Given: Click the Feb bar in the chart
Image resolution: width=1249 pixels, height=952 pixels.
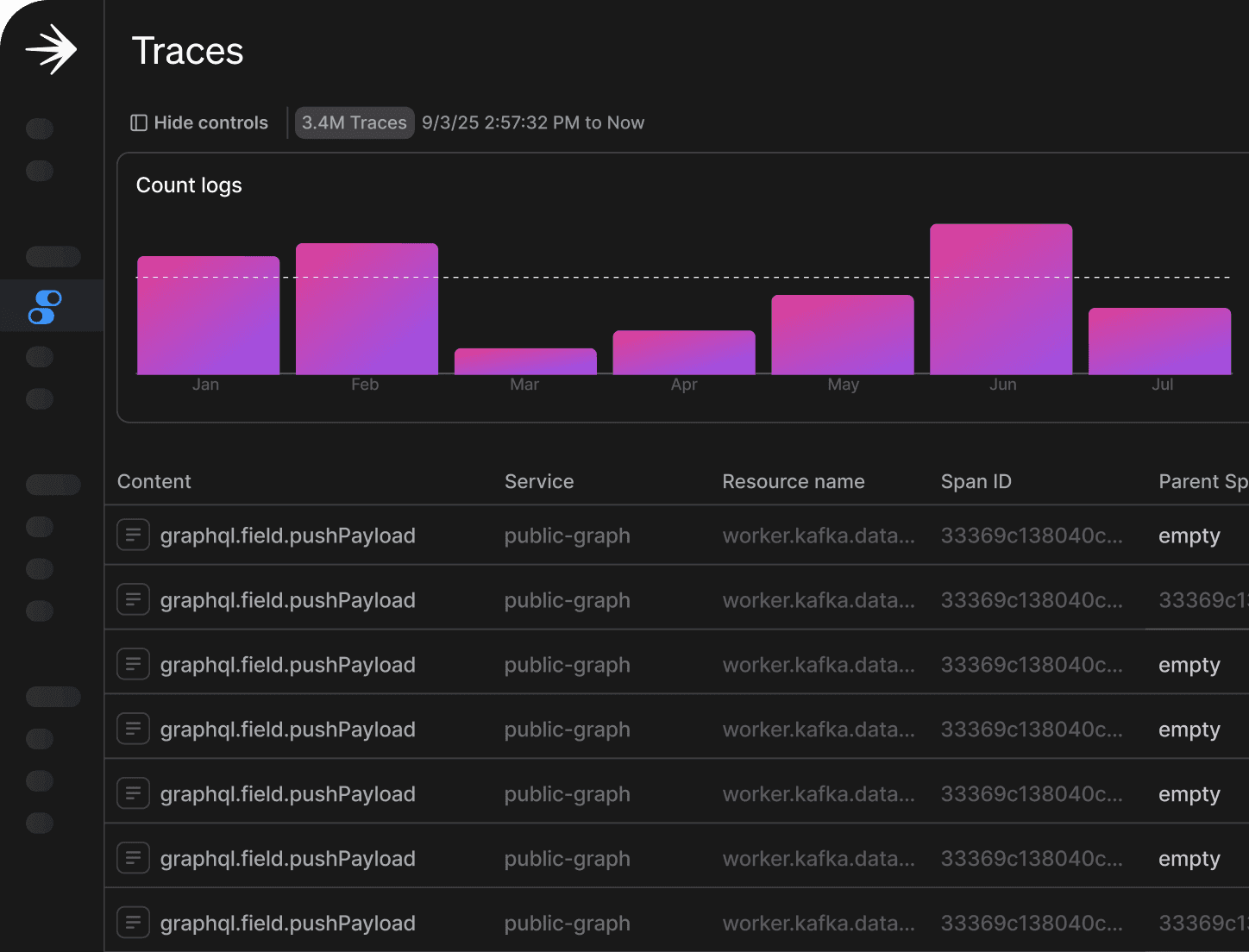Looking at the screenshot, I should [367, 309].
